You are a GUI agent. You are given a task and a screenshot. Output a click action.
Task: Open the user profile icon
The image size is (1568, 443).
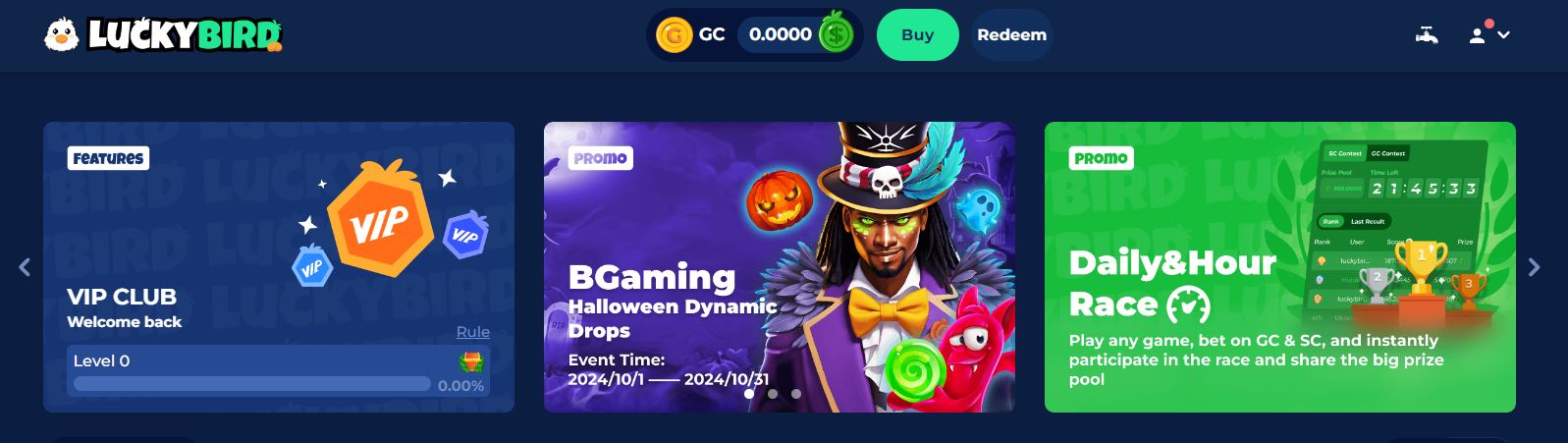[x=1477, y=35]
